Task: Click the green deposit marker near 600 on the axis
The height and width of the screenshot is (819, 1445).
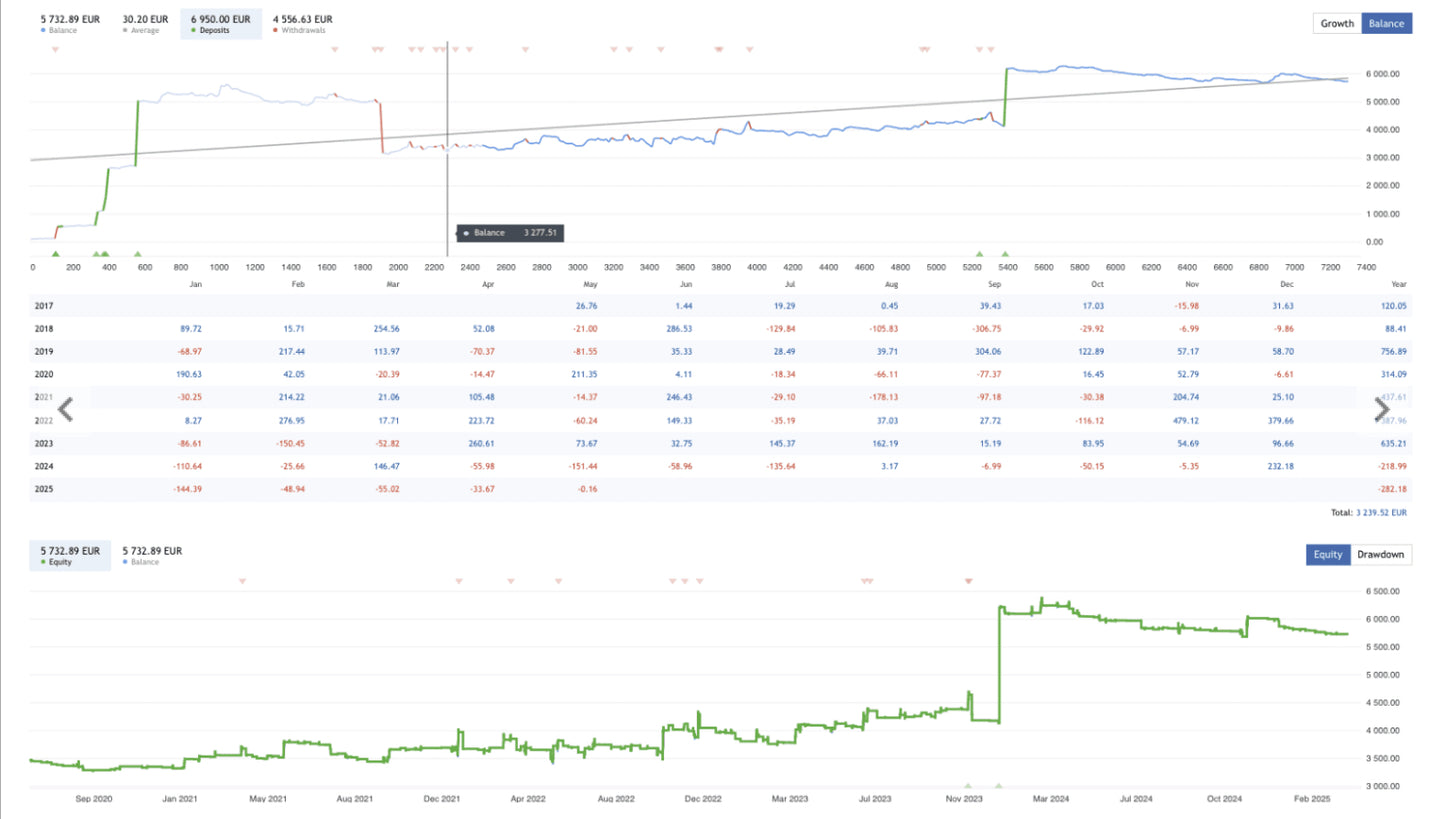Action: point(138,254)
